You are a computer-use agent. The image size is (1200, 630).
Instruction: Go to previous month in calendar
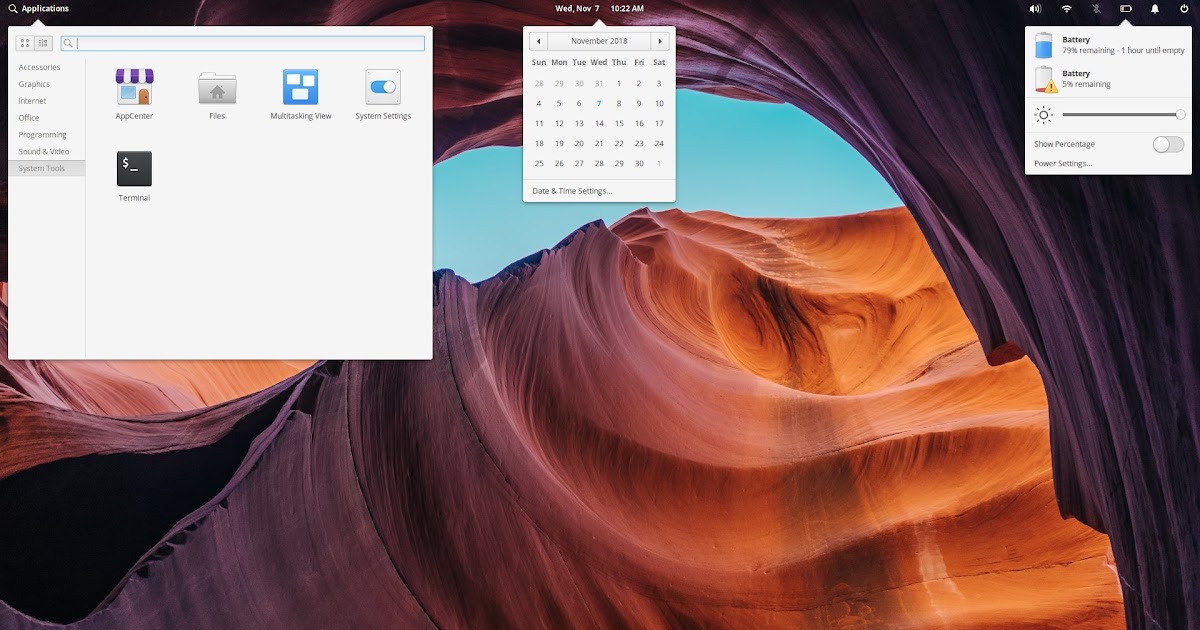(x=539, y=41)
